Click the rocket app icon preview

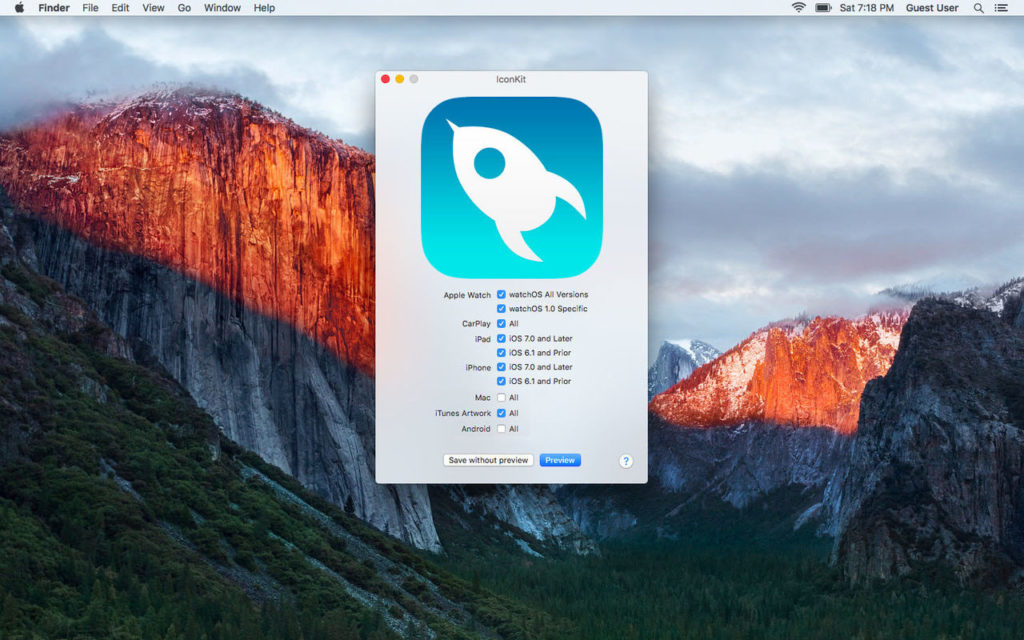(511, 187)
